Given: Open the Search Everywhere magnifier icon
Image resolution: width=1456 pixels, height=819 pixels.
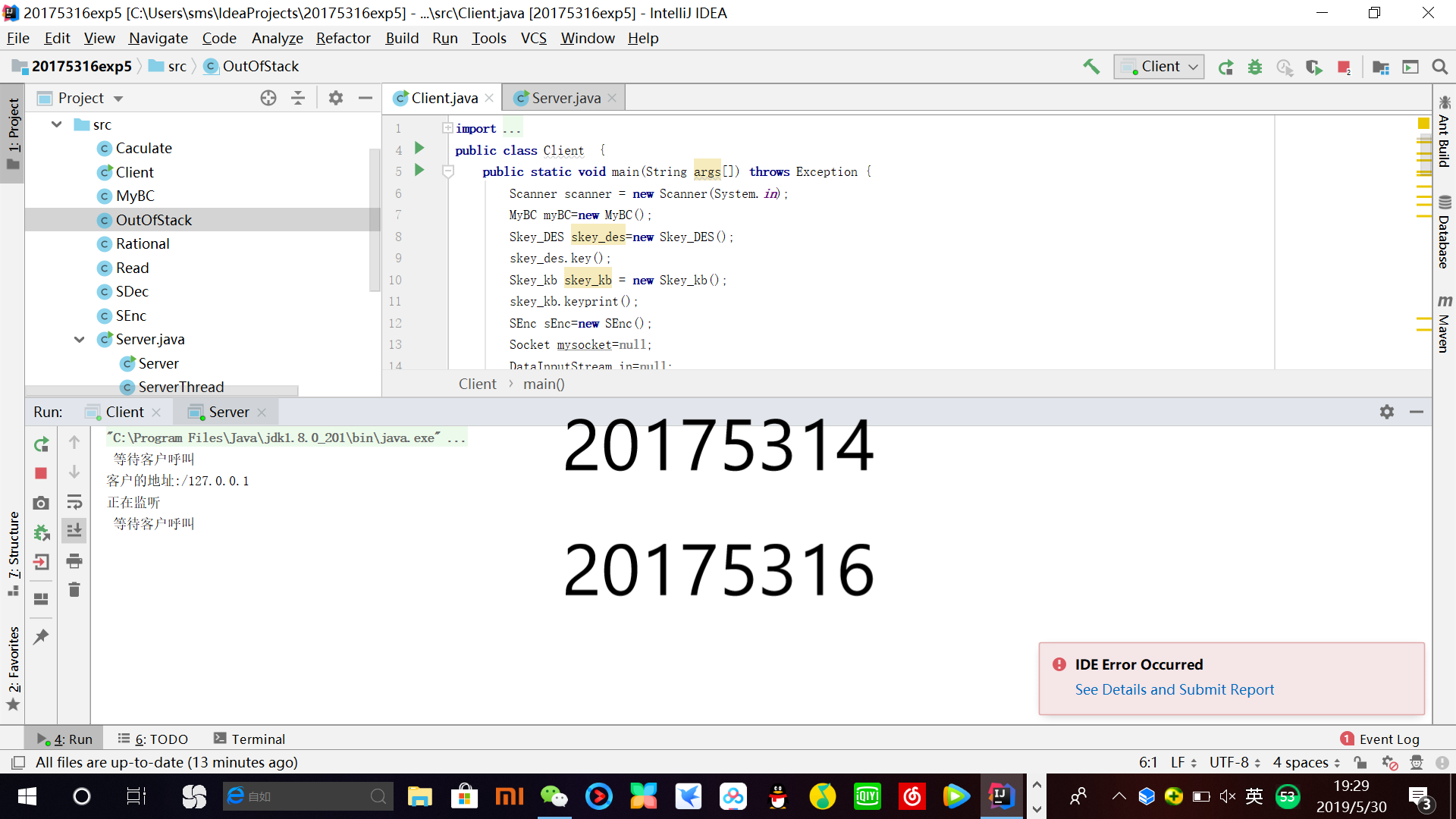Looking at the screenshot, I should 1440,67.
